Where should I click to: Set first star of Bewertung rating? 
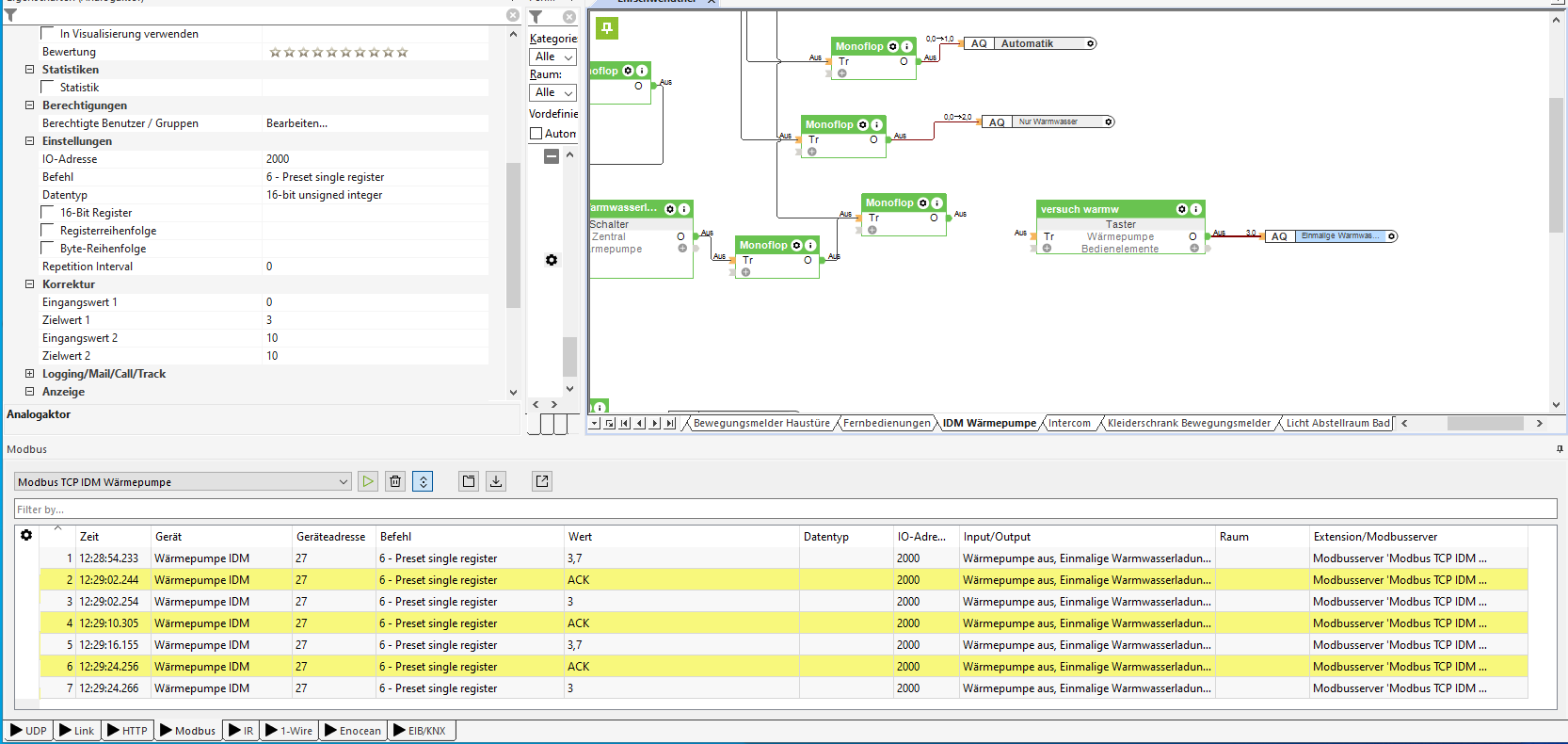coord(275,52)
